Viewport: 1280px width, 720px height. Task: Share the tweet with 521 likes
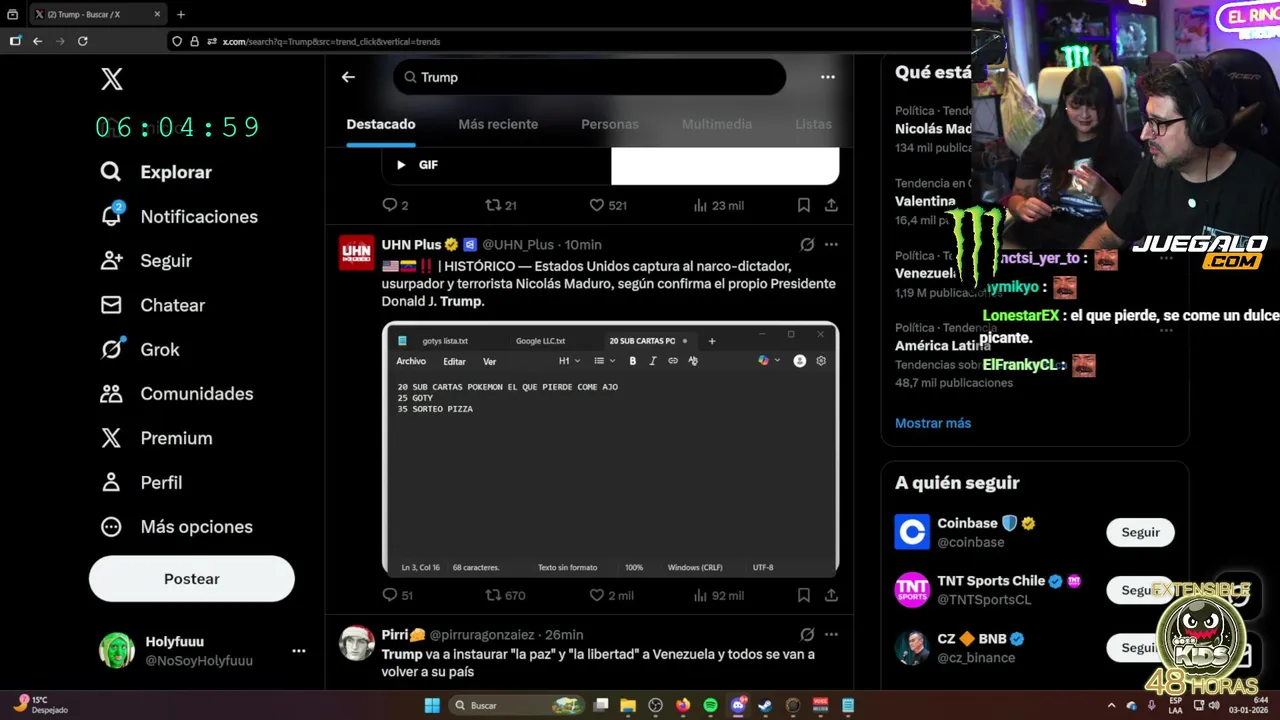click(831, 205)
